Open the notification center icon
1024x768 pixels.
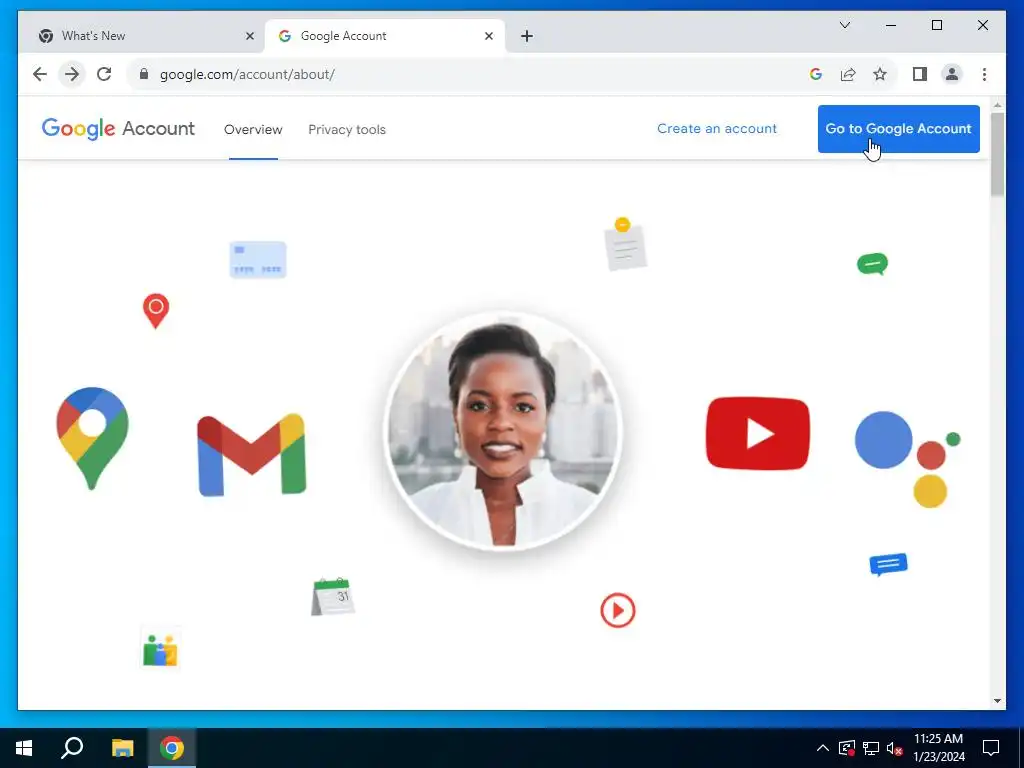[x=991, y=748]
